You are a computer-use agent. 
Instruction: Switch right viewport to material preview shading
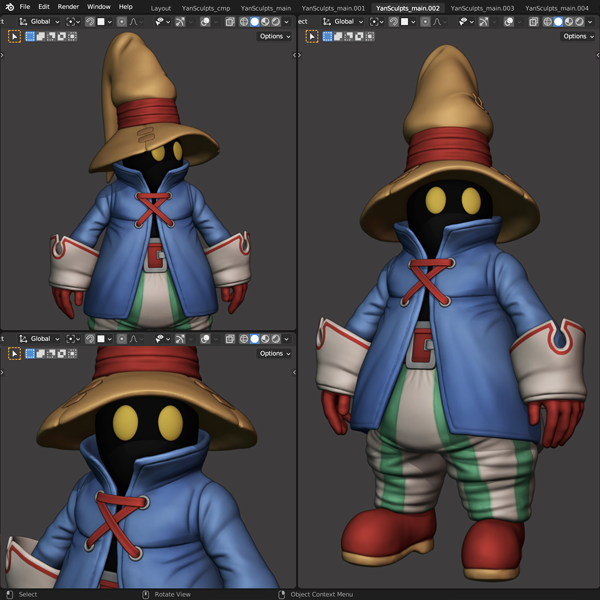[x=569, y=22]
